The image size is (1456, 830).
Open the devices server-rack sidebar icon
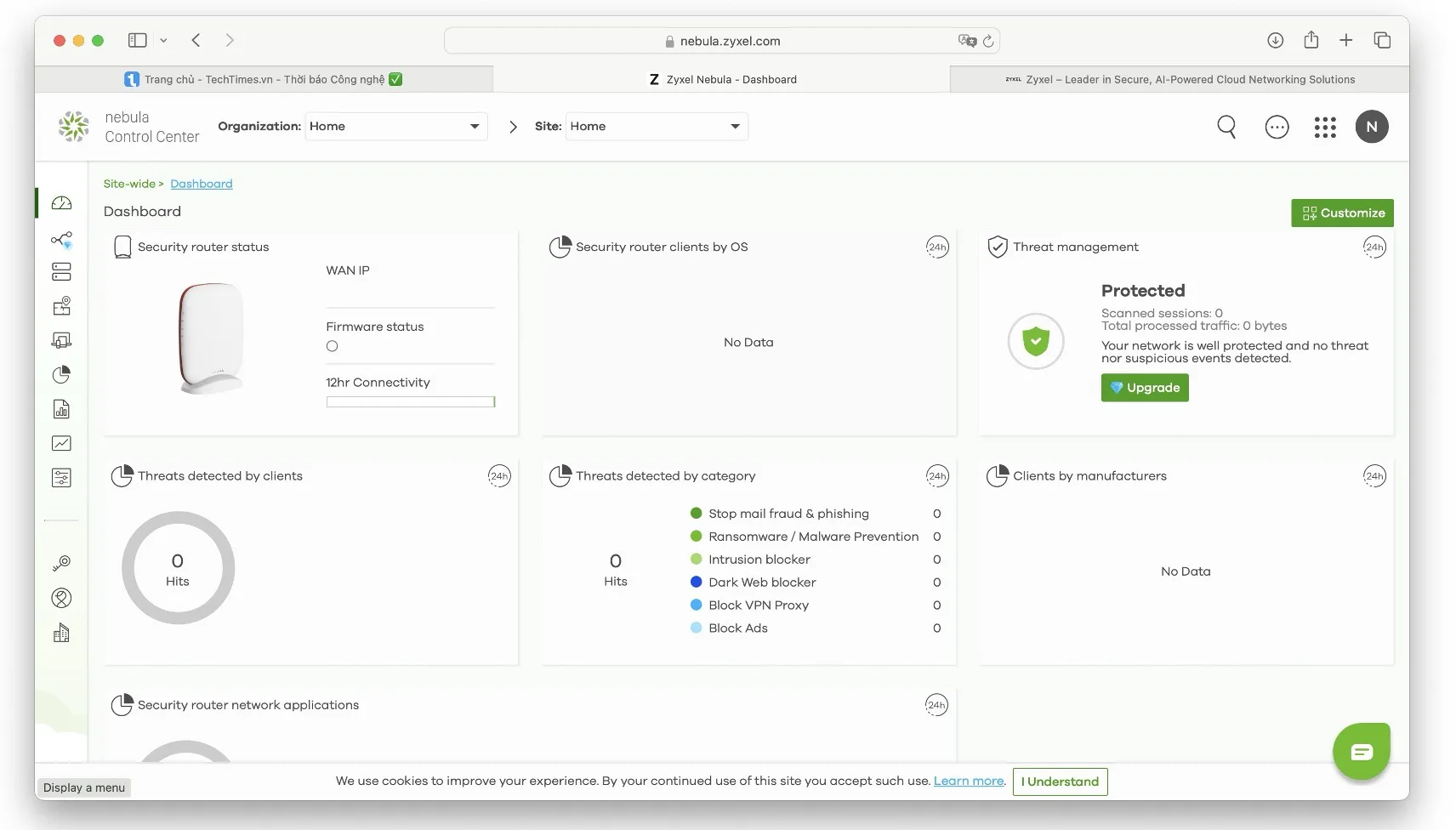click(61, 272)
